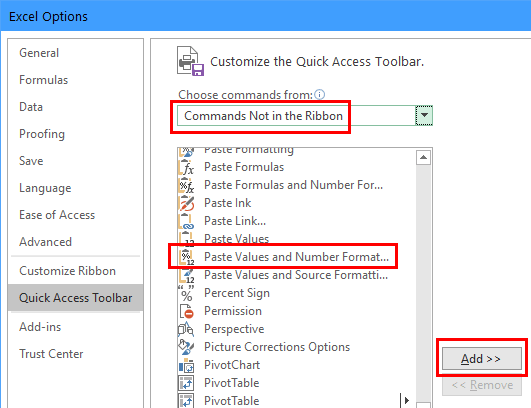
Task: Select the PivotChart icon in list
Action: (186, 365)
